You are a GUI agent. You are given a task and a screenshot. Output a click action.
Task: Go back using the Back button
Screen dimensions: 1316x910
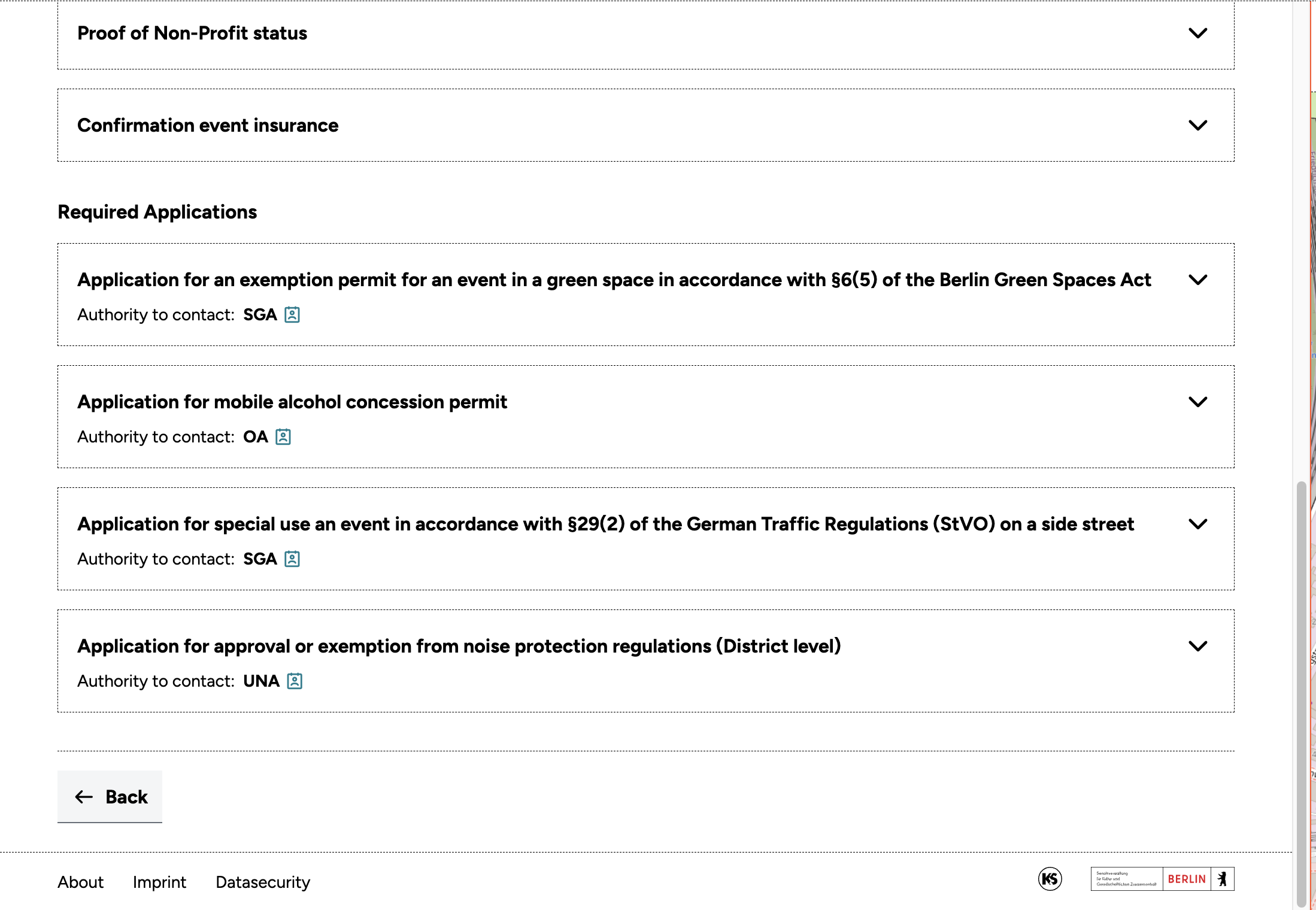110,797
